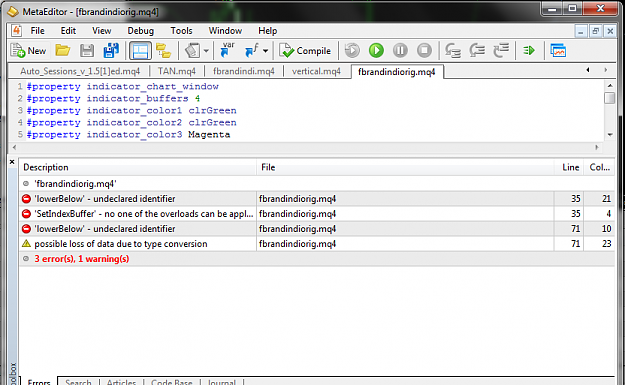Select 'lowerBelow' undeclared identifier error line 71

[x=317, y=229]
